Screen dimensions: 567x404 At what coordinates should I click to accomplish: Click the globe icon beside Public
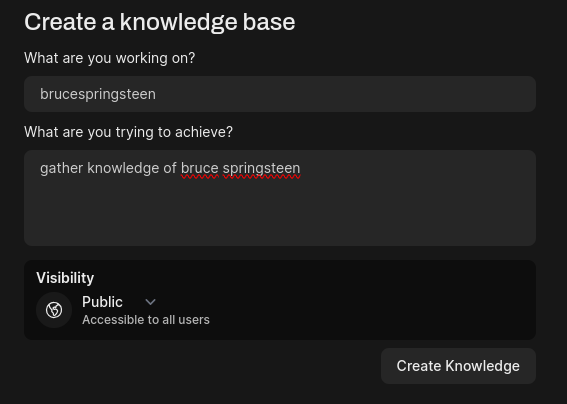click(x=54, y=310)
